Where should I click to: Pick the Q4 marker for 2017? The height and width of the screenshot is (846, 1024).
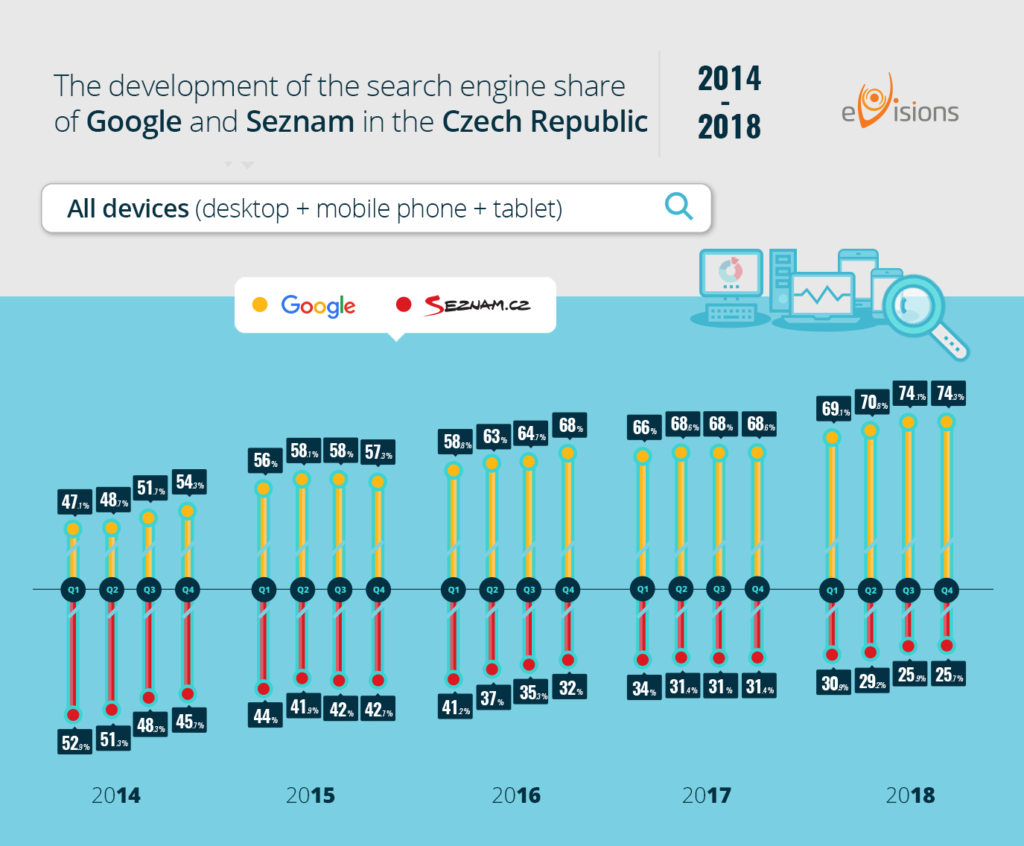(758, 589)
